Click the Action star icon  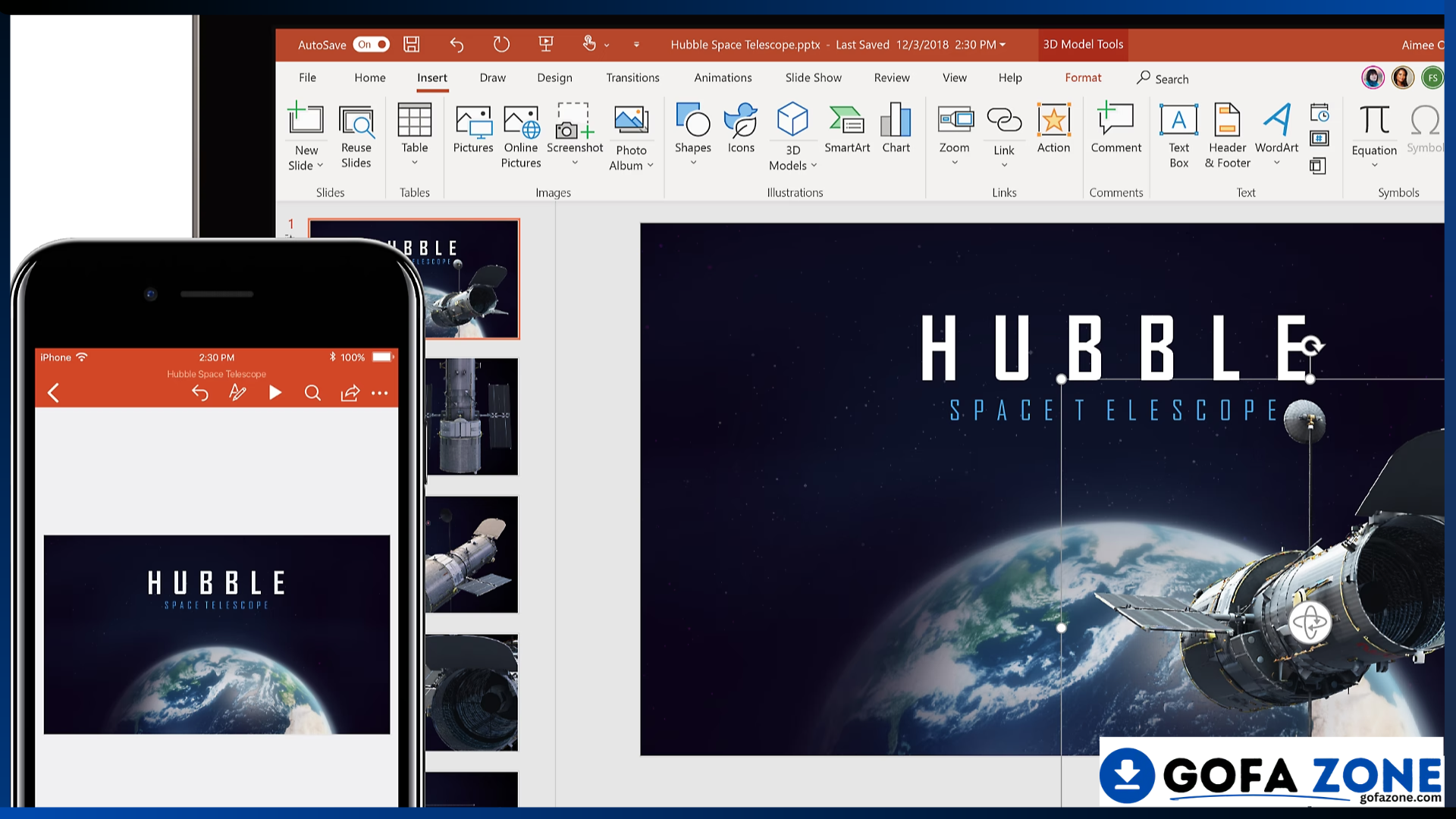1053,121
